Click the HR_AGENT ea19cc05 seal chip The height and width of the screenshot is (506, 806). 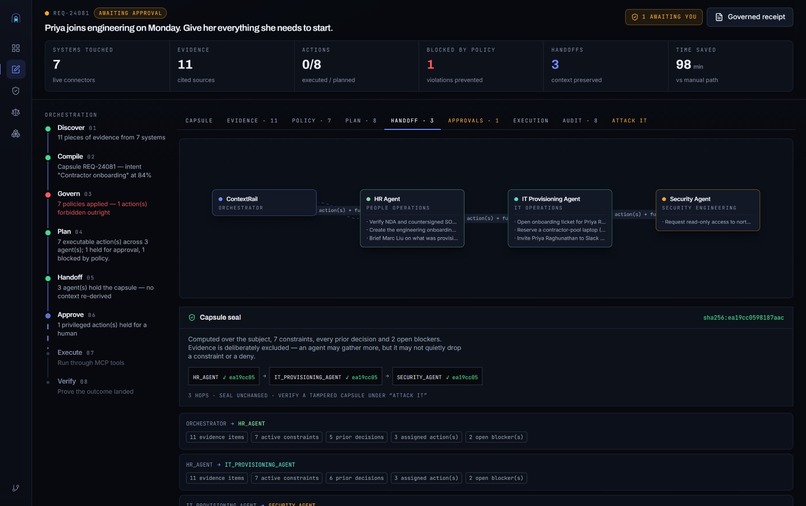point(224,377)
